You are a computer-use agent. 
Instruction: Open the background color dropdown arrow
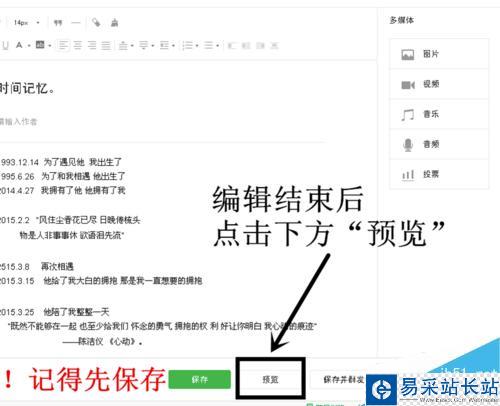pos(50,46)
